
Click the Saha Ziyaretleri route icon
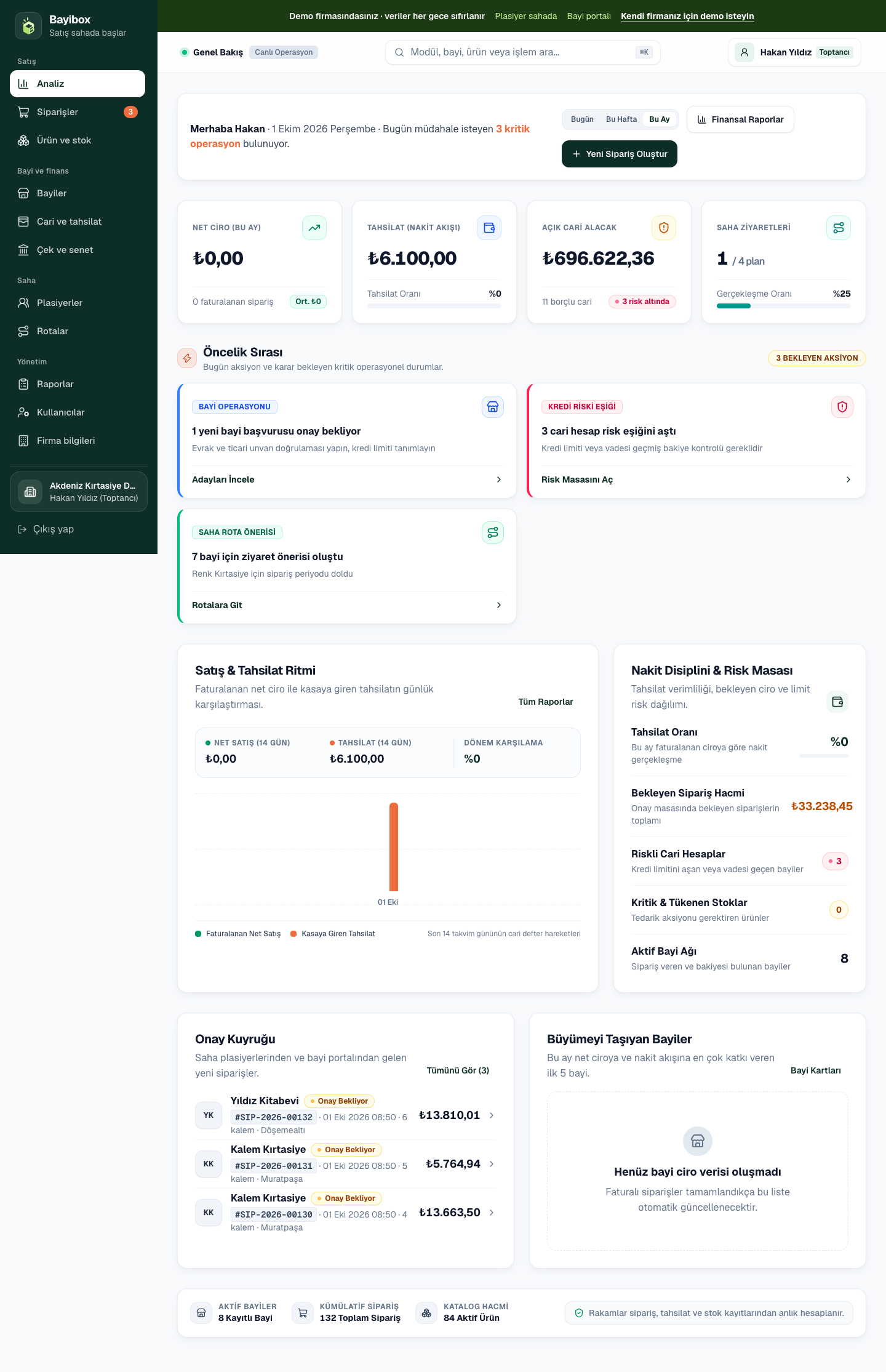pyautogui.click(x=839, y=228)
